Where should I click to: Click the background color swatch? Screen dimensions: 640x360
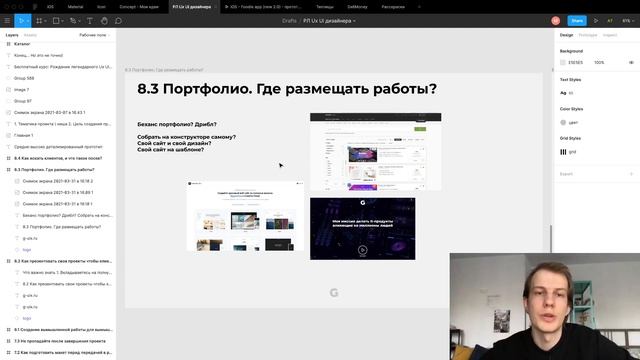563,62
